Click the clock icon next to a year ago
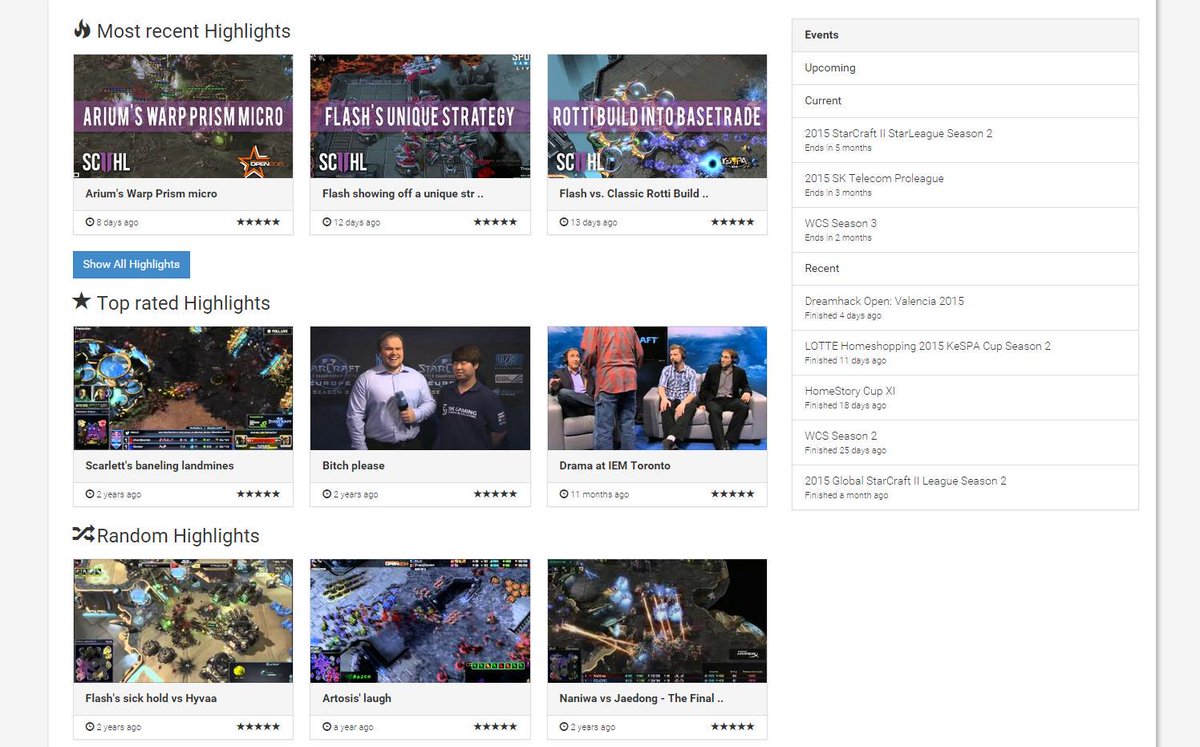 [327, 727]
